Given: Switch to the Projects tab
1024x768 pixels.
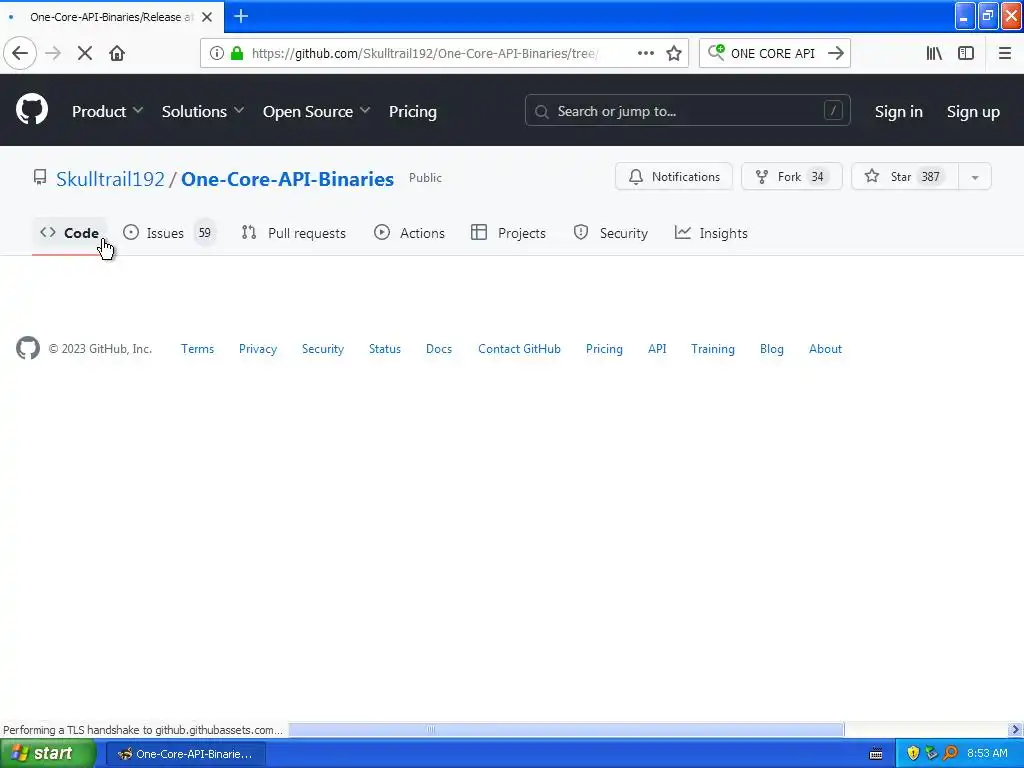Looking at the screenshot, I should tap(508, 233).
